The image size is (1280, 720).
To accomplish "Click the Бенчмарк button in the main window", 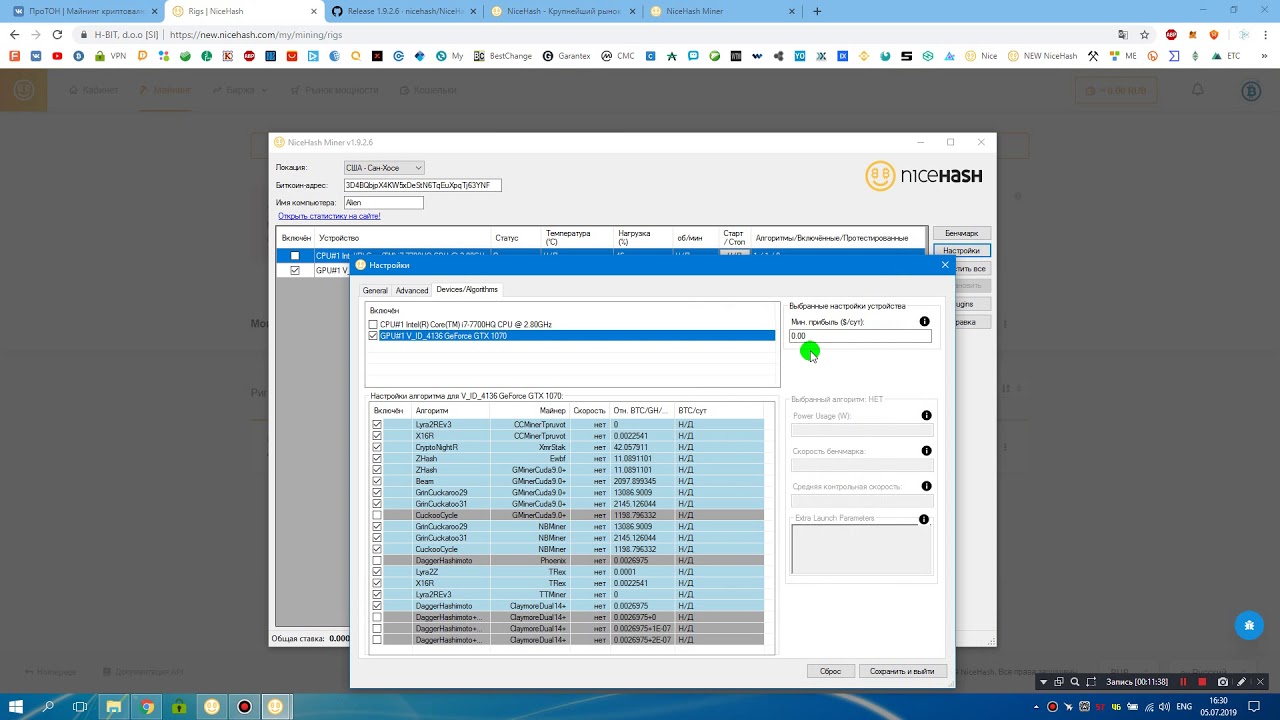I will coord(961,233).
